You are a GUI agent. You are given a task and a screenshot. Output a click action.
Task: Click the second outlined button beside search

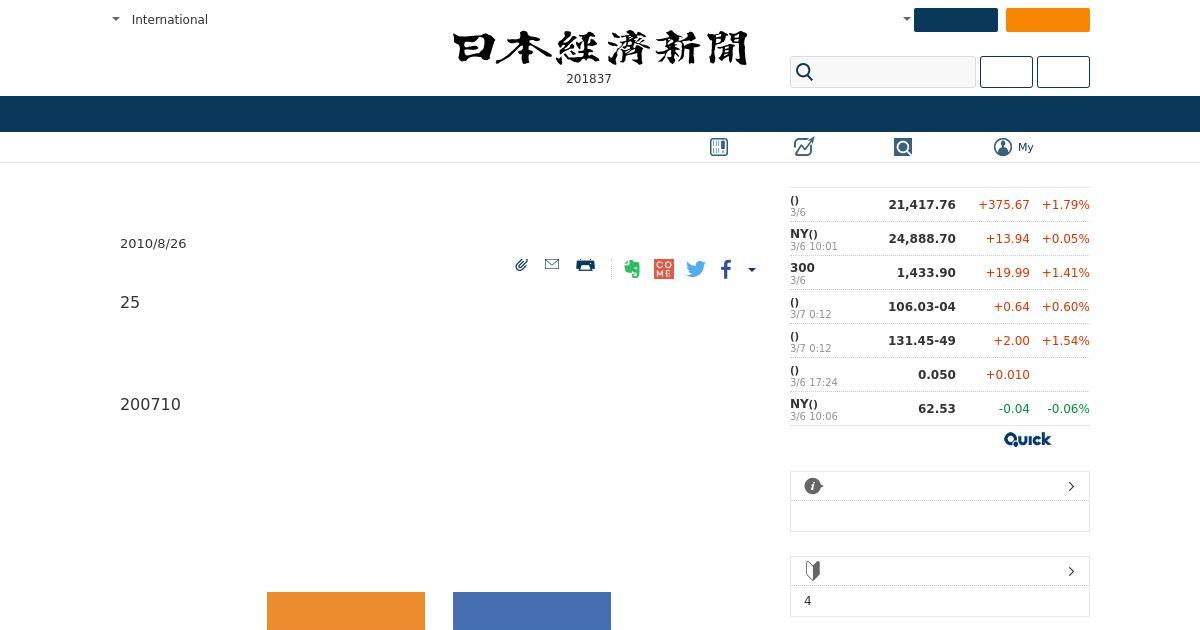[x=1063, y=72]
